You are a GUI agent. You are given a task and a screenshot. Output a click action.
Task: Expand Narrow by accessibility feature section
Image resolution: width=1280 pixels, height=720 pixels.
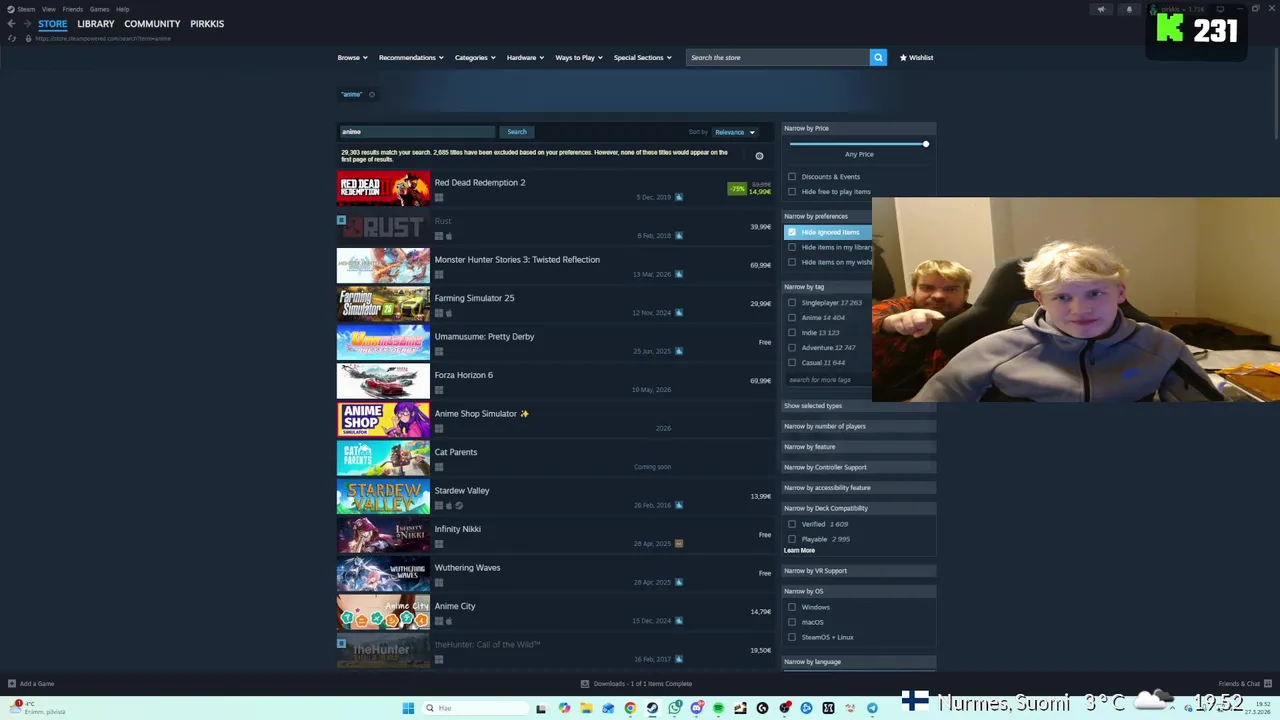(858, 487)
